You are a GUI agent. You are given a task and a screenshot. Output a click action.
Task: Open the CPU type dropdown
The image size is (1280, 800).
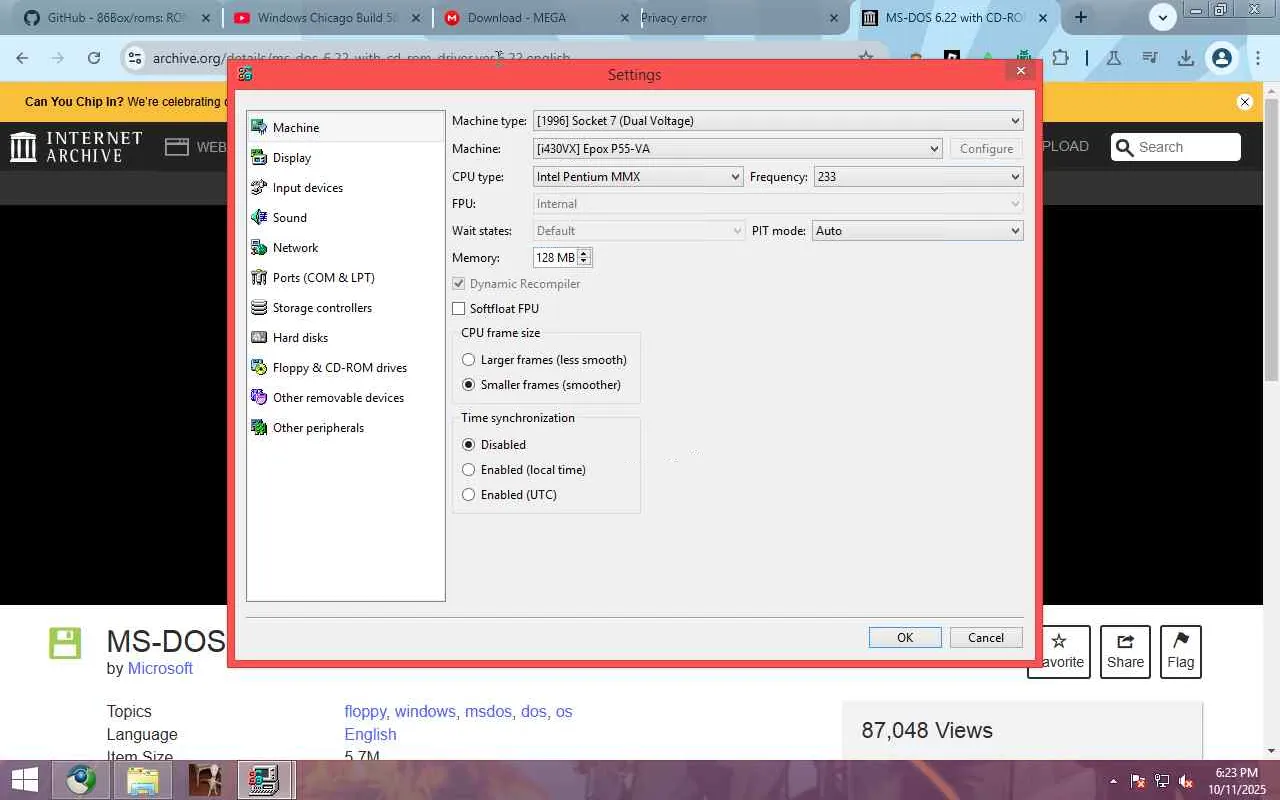click(638, 177)
